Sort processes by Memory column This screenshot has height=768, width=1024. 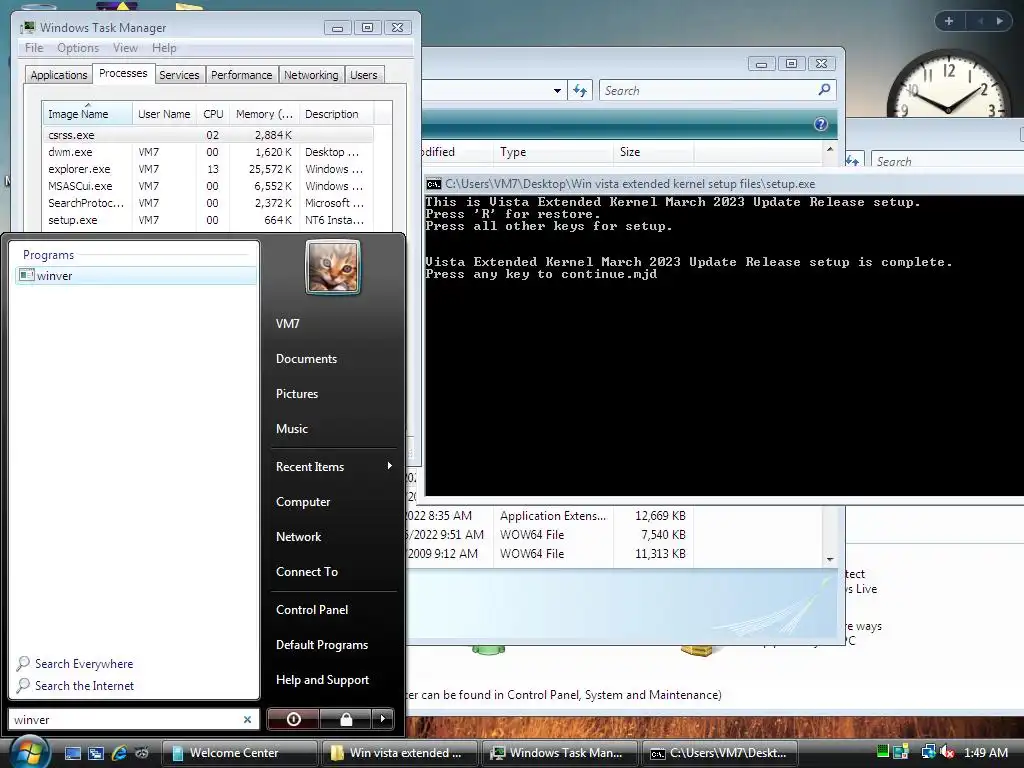(x=264, y=114)
